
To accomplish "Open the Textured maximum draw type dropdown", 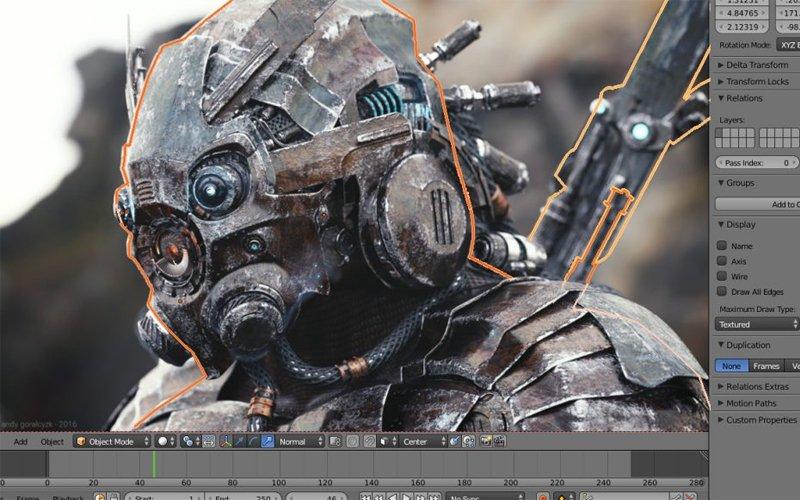I will pos(757,324).
